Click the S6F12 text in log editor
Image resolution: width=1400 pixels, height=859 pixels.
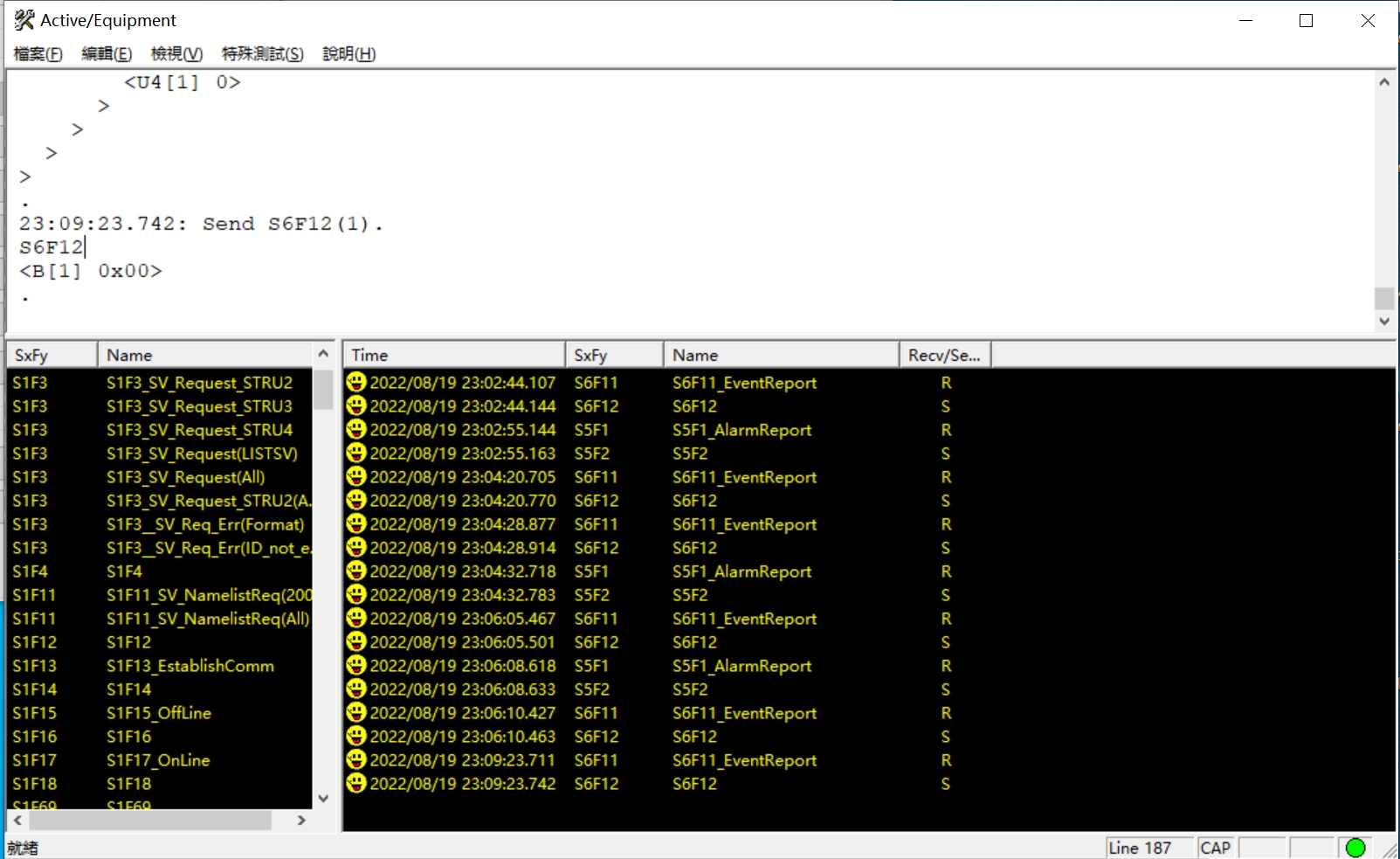point(51,247)
